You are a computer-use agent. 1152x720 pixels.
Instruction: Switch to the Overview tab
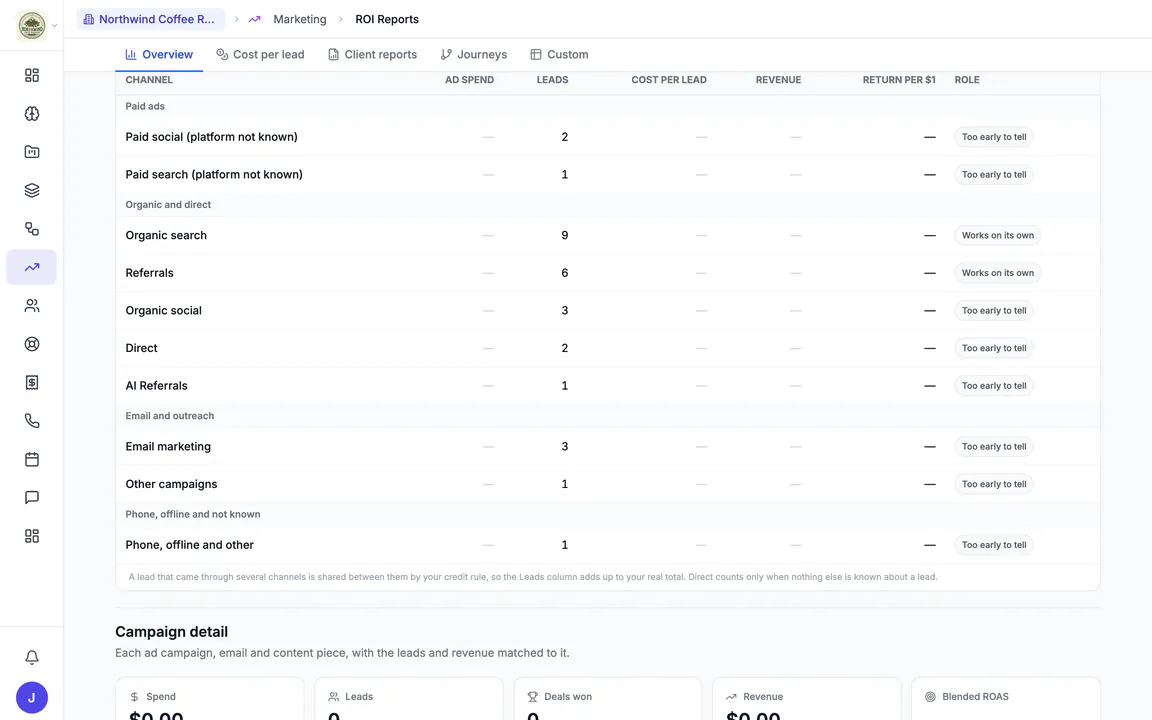(x=159, y=54)
